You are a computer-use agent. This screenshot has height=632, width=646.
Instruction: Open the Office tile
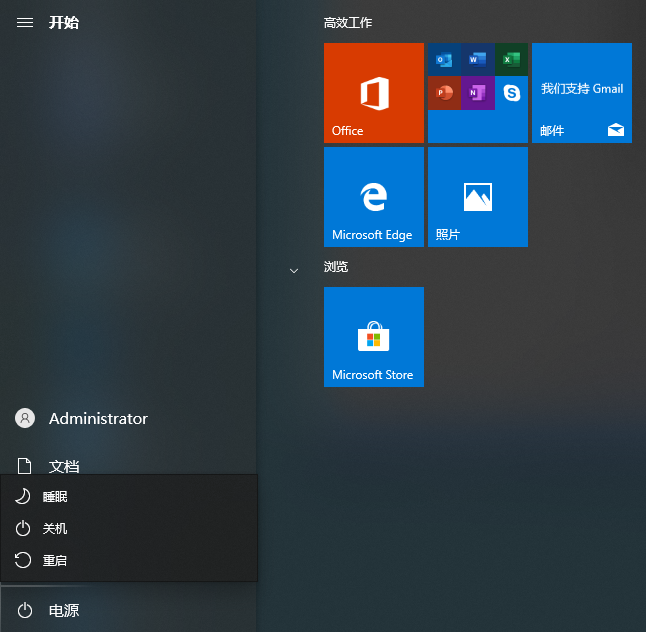[374, 93]
